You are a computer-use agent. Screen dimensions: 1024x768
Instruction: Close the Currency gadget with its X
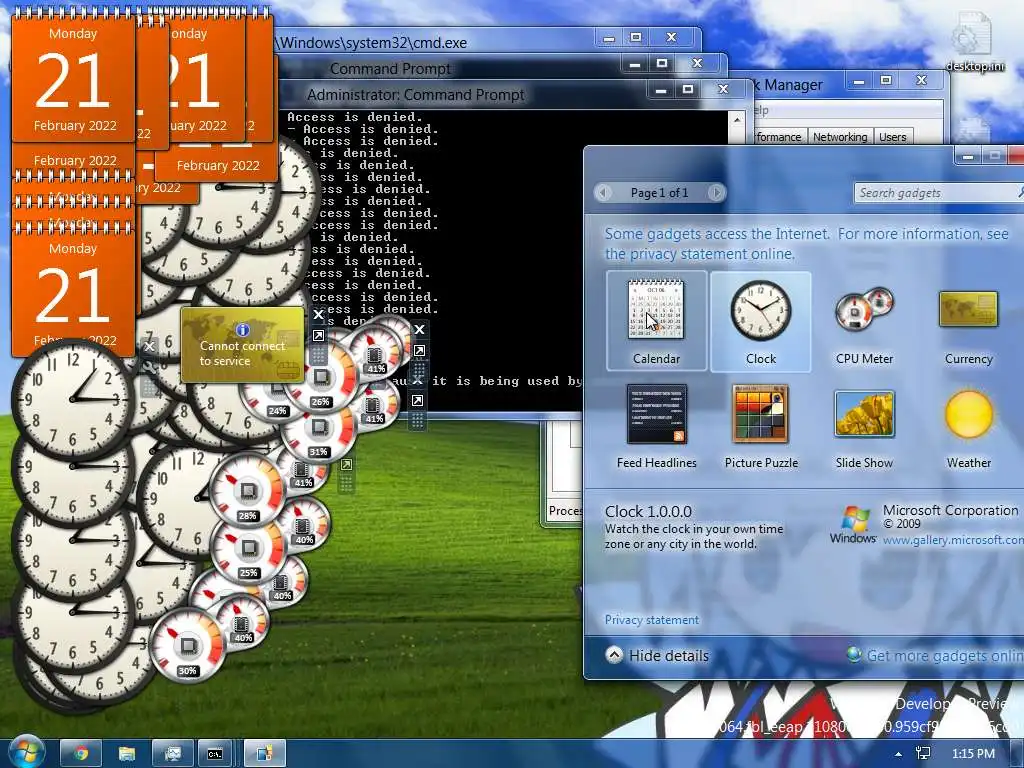point(318,315)
